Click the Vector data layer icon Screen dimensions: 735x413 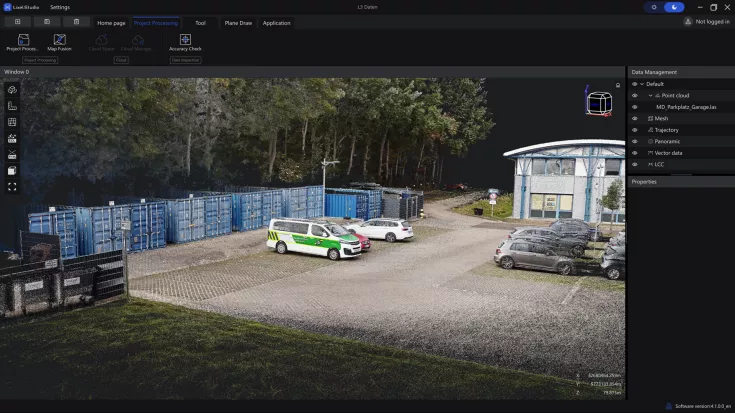[x=651, y=153]
